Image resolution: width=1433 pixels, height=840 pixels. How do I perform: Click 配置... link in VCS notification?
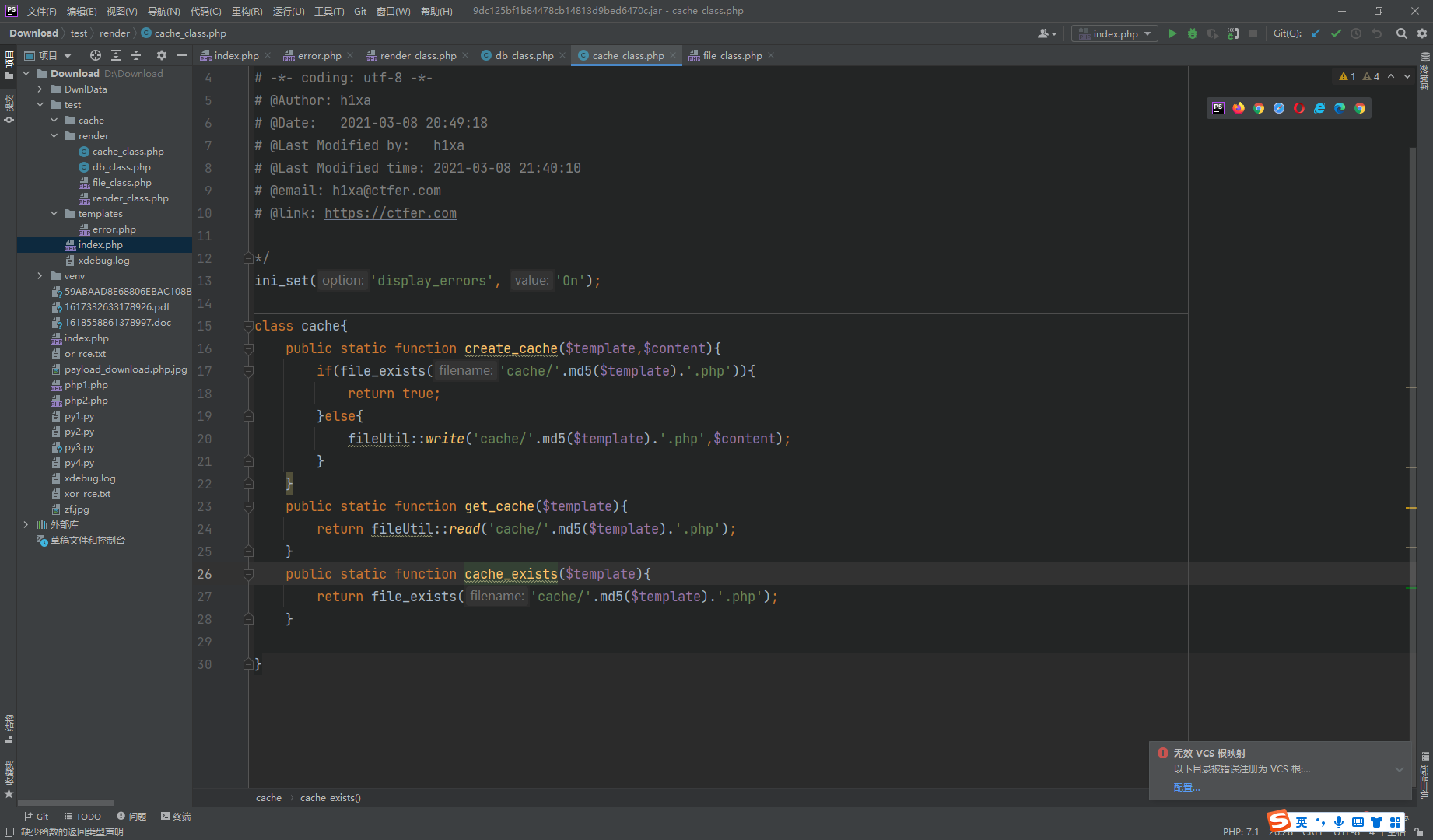pos(1186,788)
